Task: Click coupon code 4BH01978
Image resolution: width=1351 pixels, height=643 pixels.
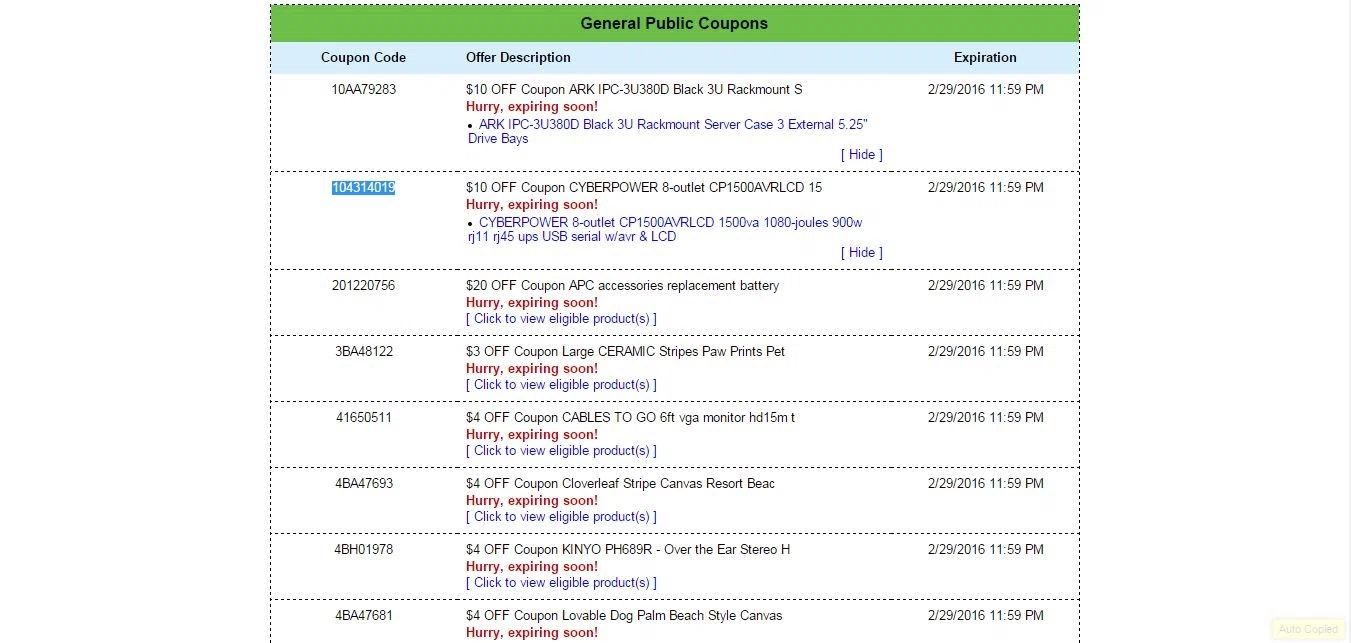Action: click(364, 549)
